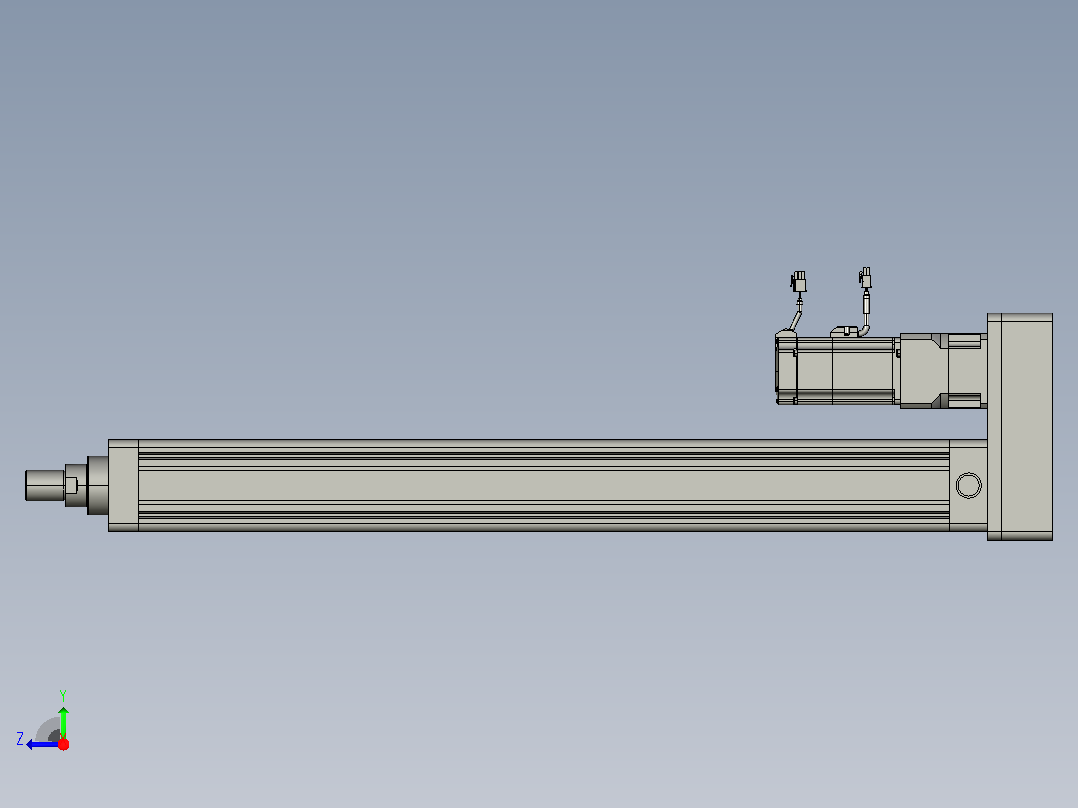
Task: Click the left cable connector above the motor
Action: tap(798, 281)
